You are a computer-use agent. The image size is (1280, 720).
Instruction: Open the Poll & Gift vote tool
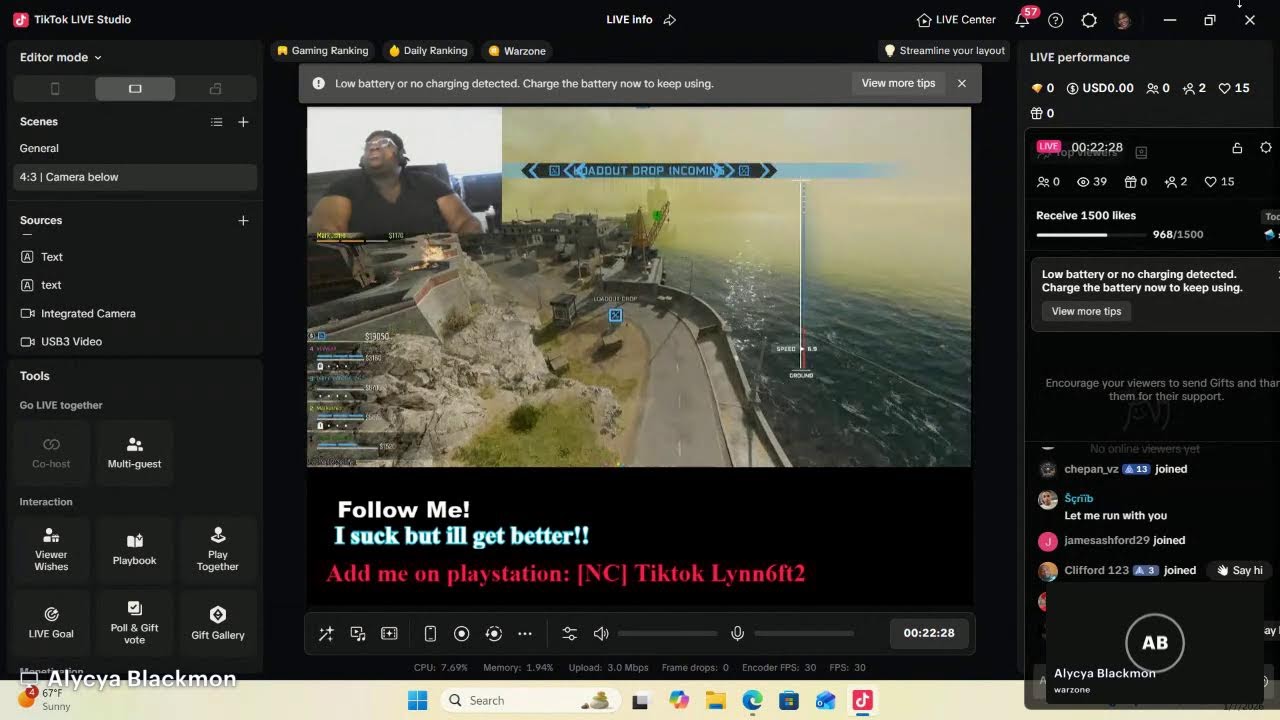[135, 624]
